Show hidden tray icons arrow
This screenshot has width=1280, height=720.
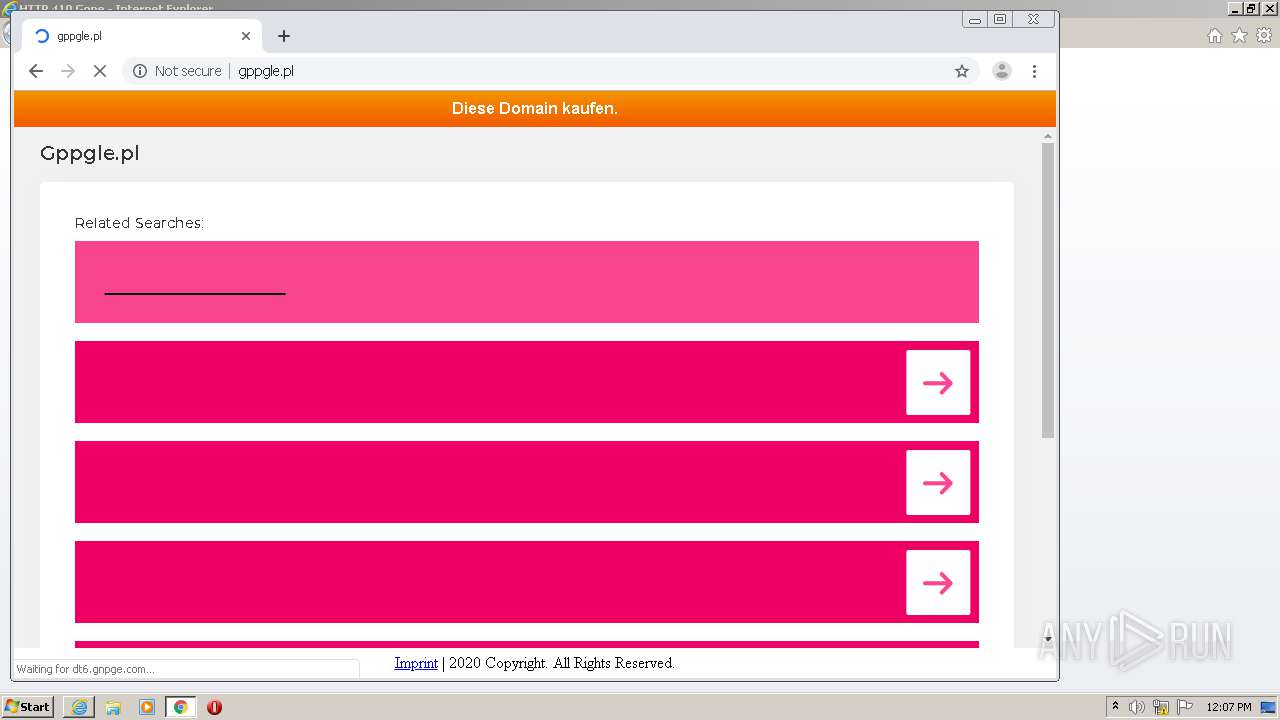coord(1115,707)
